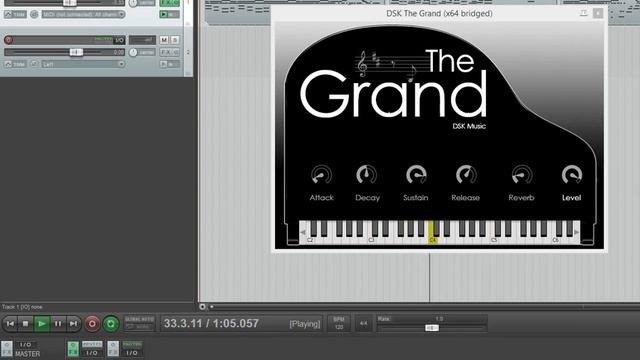Open the gray FX button on the second mixer strip
The width and height of the screenshot is (640, 360).
(x=113, y=349)
